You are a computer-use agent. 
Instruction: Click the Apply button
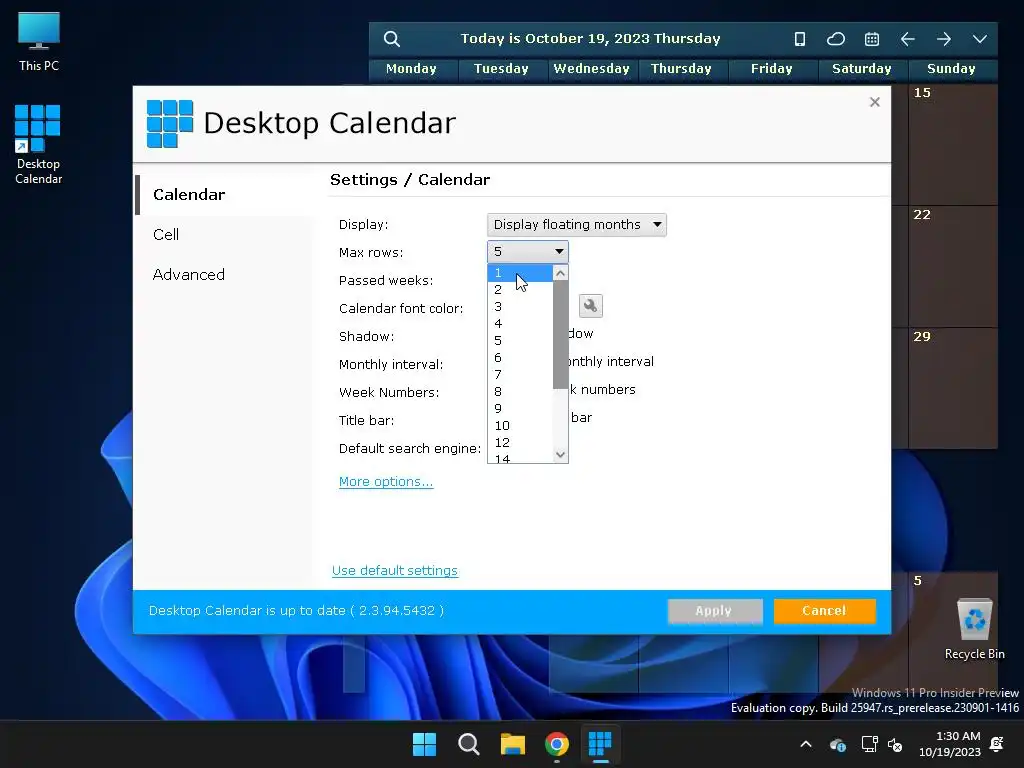[x=714, y=611]
